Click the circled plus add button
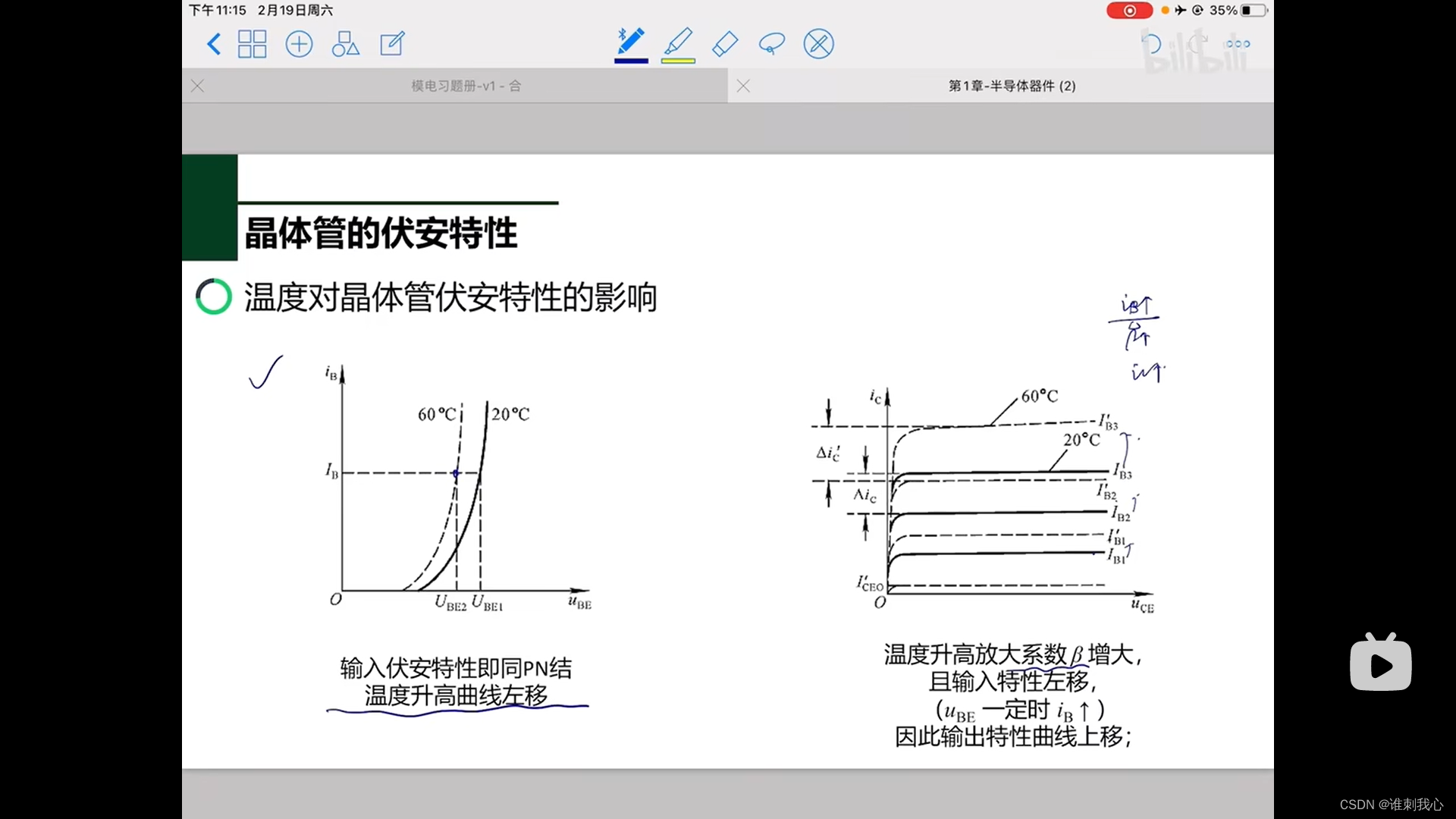Screen dimensions: 1456x819 [299, 44]
